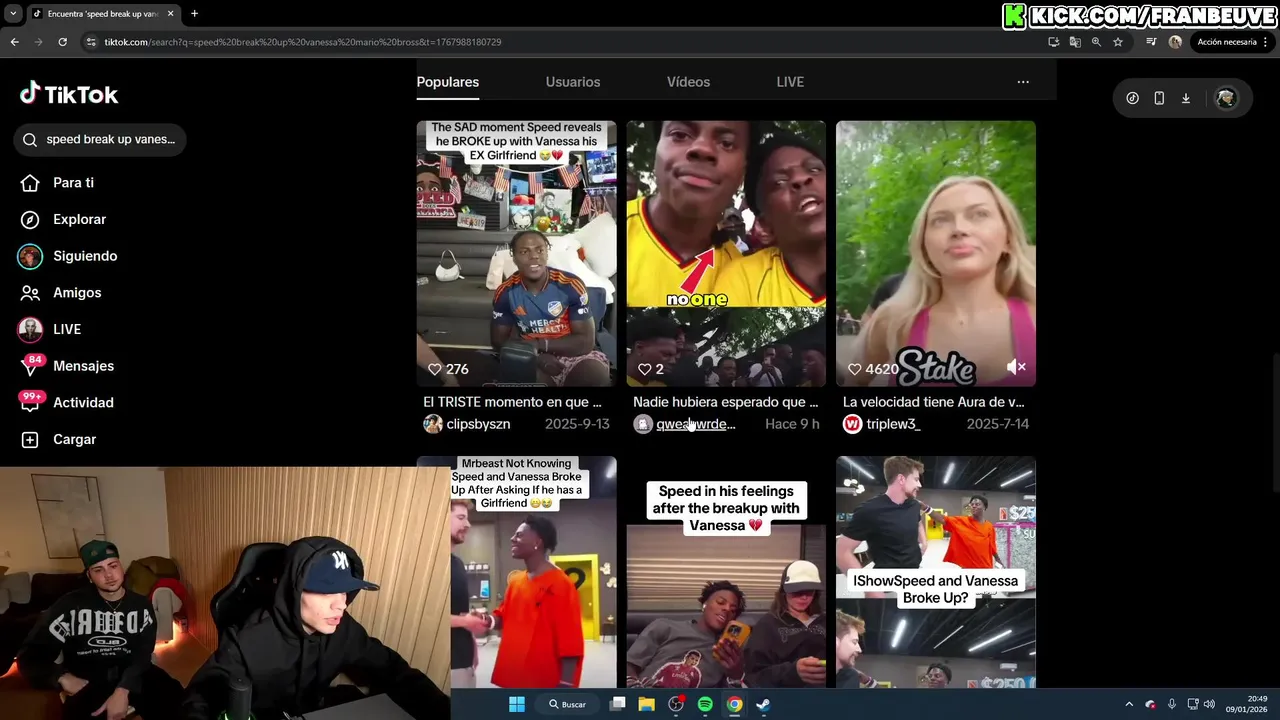Switch to the Usuarios tab
This screenshot has width=1280, height=720.
coord(573,82)
